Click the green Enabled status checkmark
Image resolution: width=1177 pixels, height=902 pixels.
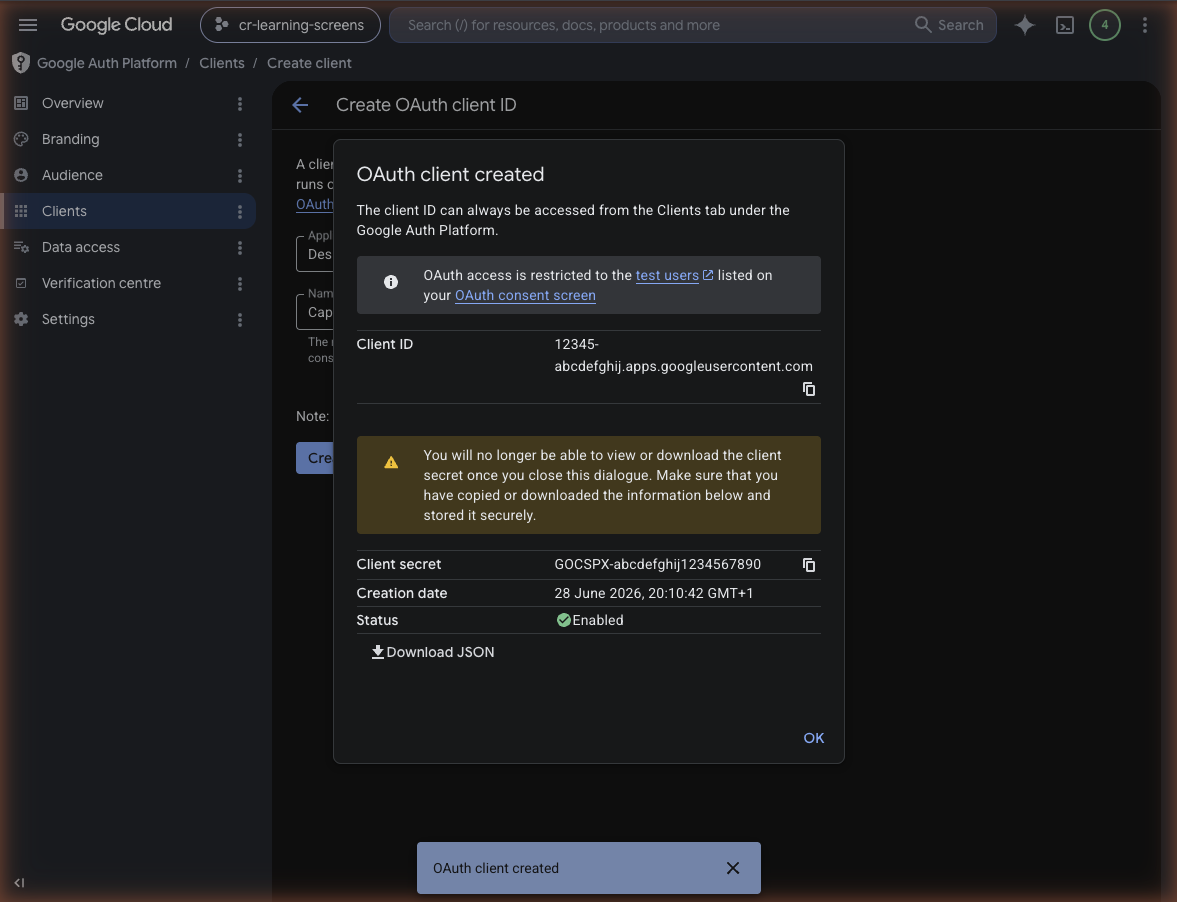coord(564,620)
